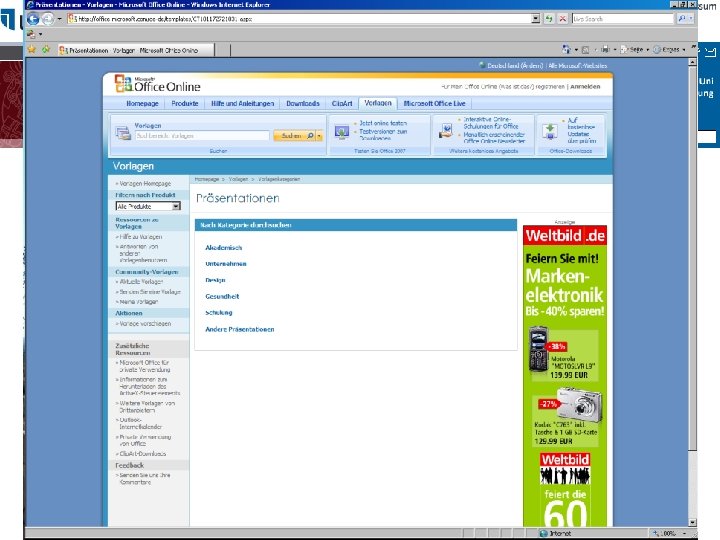Open the Suchen button dropdown arrow
The image size is (720, 540).
(x=319, y=136)
